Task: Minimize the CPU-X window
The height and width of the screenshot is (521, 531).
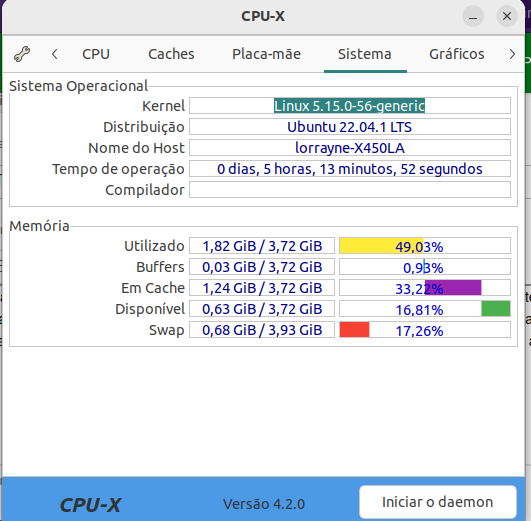Action: pos(473,16)
